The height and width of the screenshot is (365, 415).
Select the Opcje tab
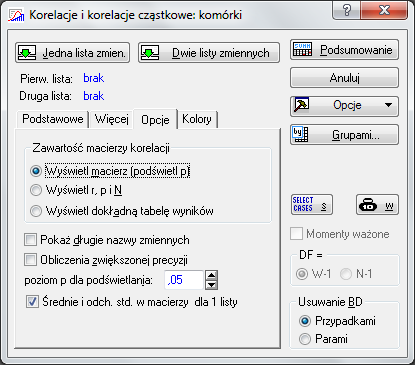click(x=155, y=119)
